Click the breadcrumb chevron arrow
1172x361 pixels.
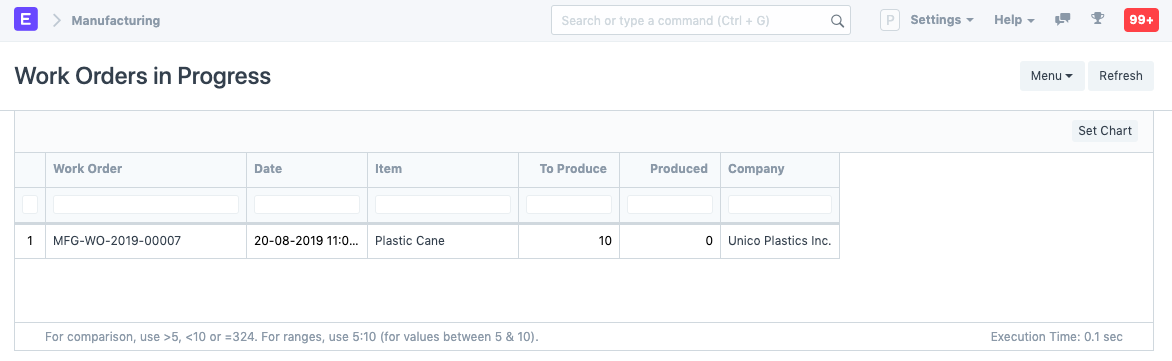(57, 20)
